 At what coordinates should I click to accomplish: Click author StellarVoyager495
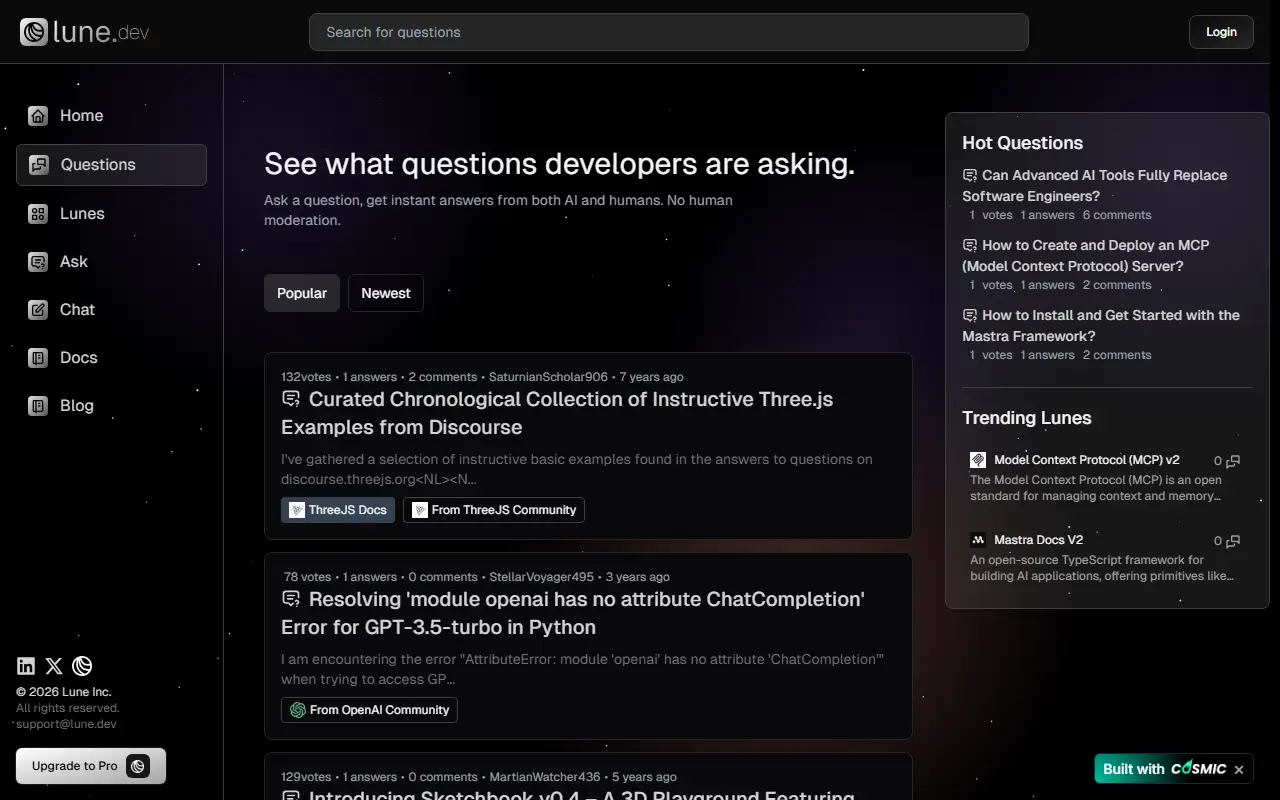click(x=541, y=577)
